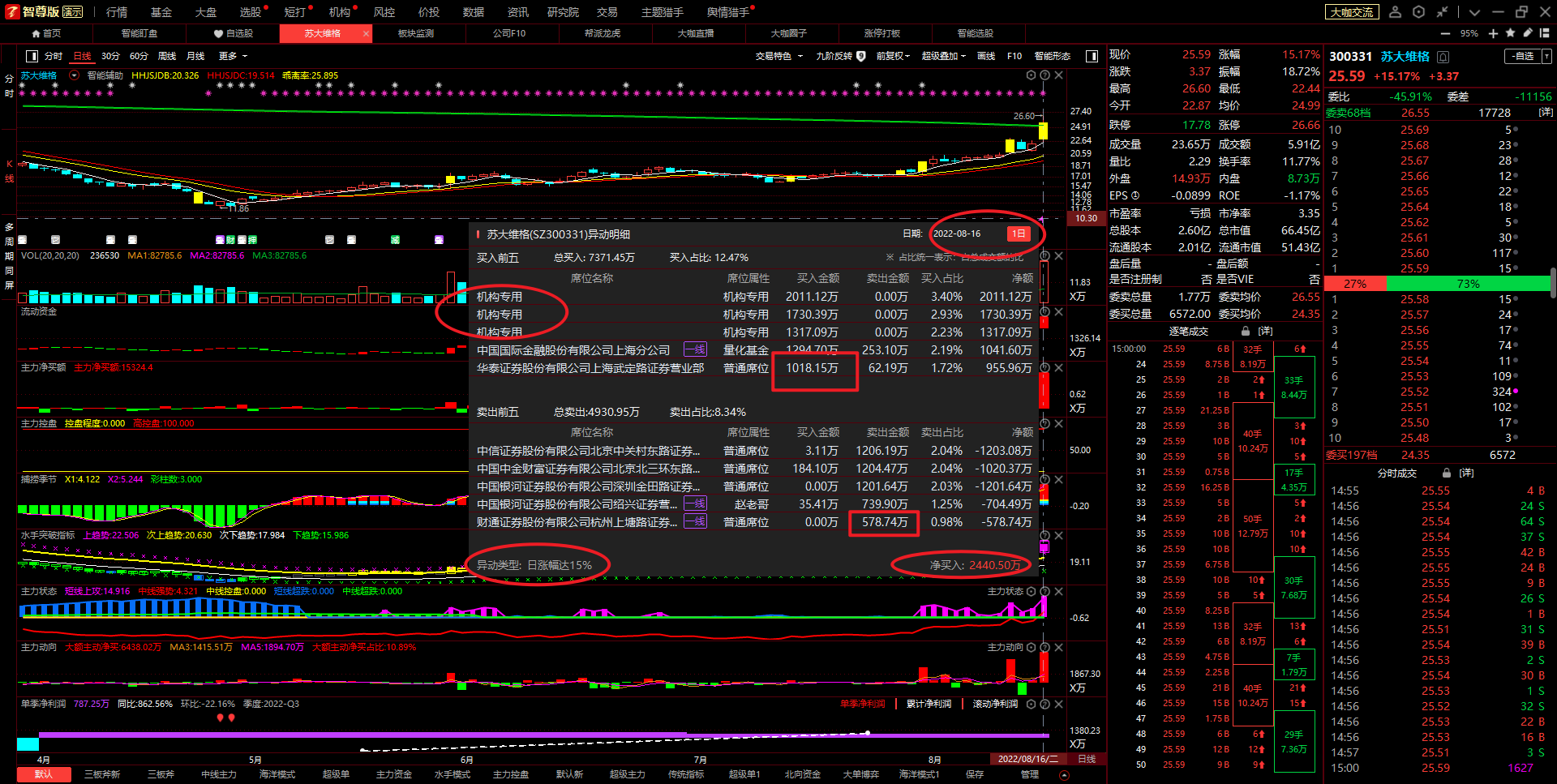Switch to the 板块监测 tab
1557x784 pixels.
(416, 33)
